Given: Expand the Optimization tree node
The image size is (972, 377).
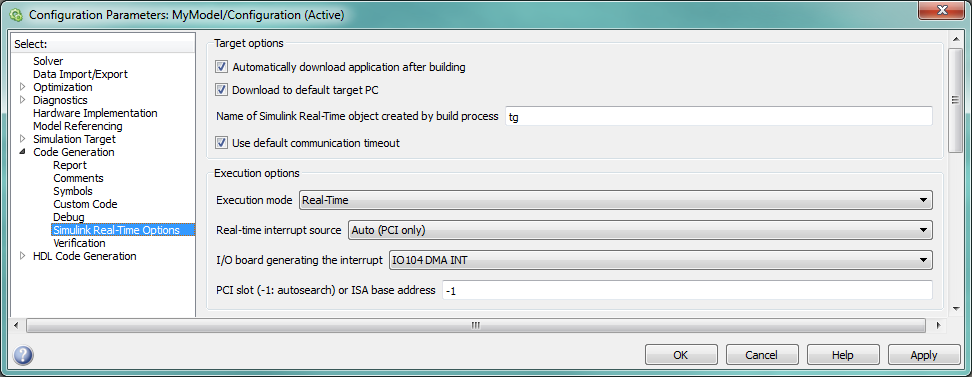Looking at the screenshot, I should [23, 87].
